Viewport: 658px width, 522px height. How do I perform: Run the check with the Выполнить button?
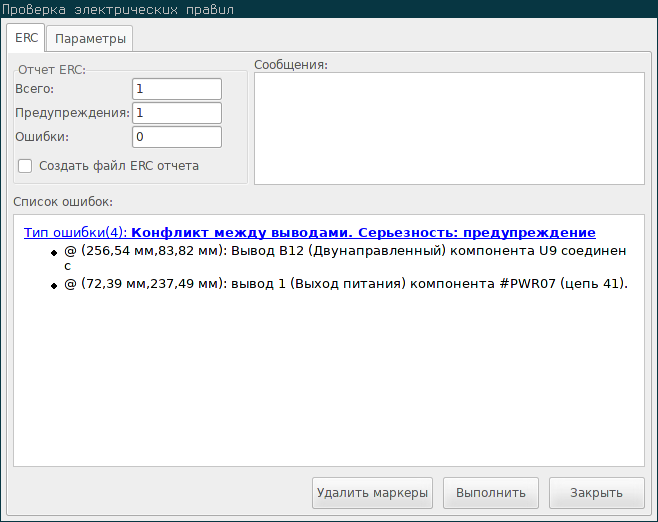[491, 492]
